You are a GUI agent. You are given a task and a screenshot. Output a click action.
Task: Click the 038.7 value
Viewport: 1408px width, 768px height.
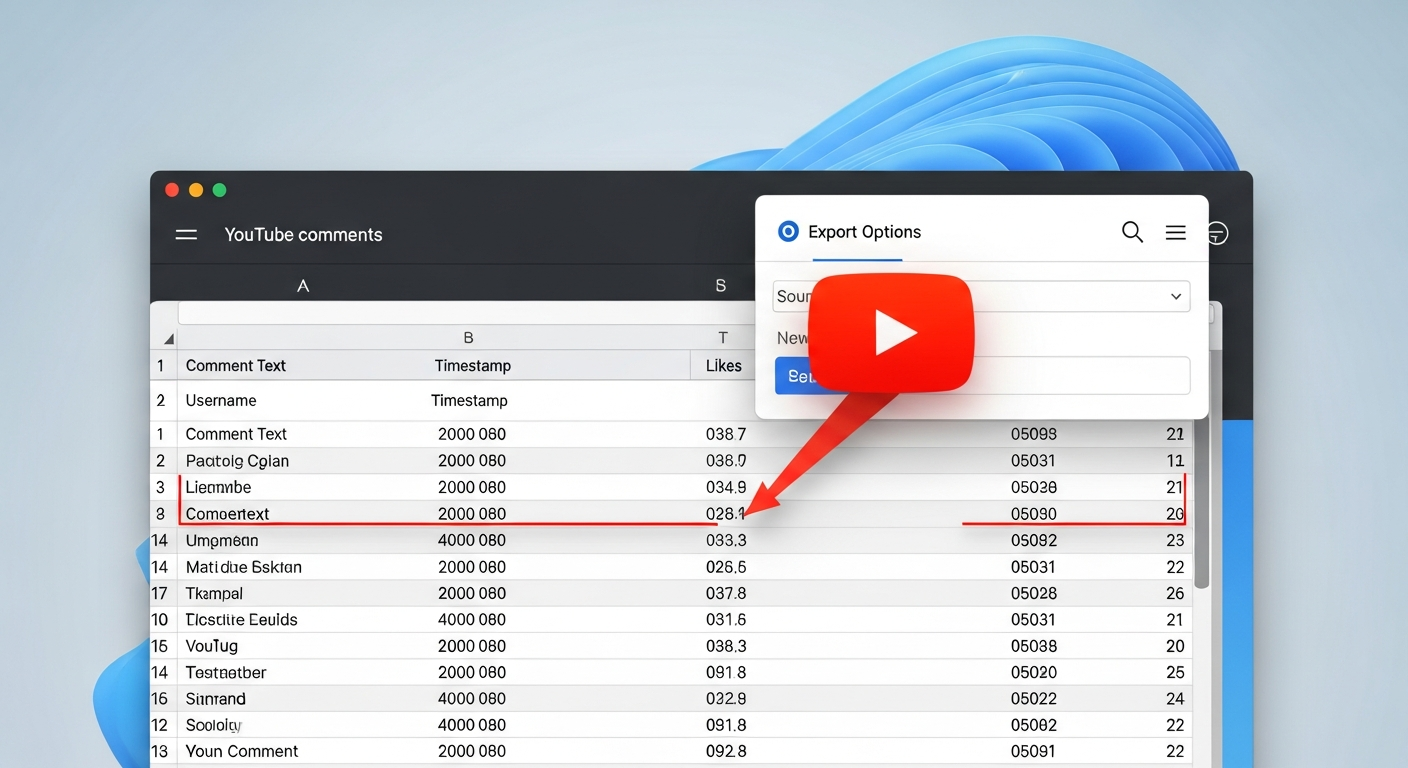click(x=726, y=435)
